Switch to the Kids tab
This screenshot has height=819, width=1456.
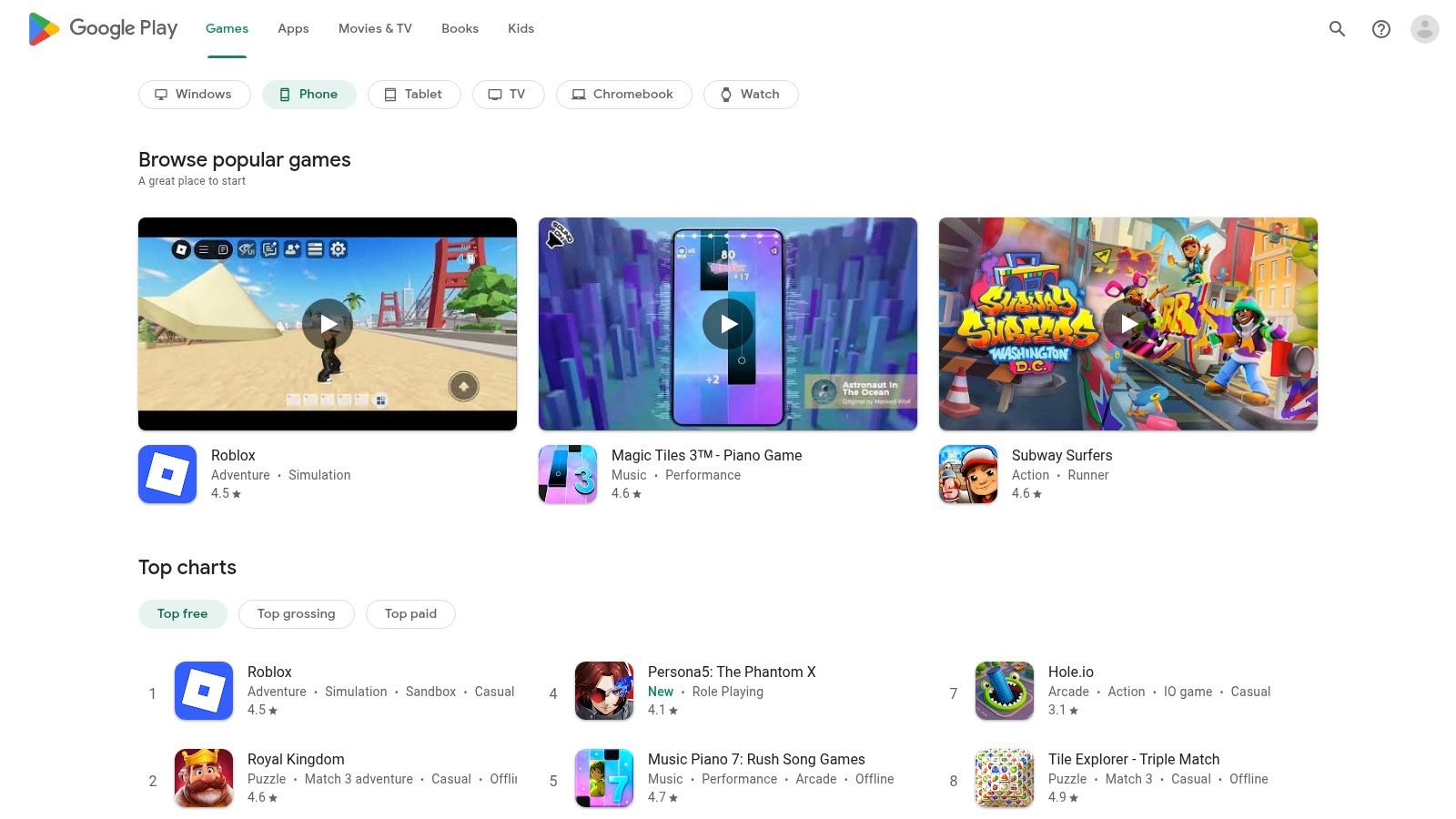(521, 29)
